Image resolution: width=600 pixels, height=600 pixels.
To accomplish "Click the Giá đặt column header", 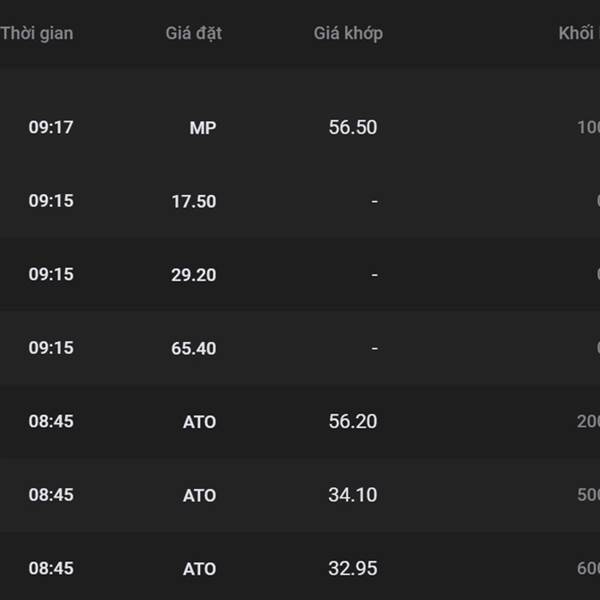I will click(x=193, y=33).
